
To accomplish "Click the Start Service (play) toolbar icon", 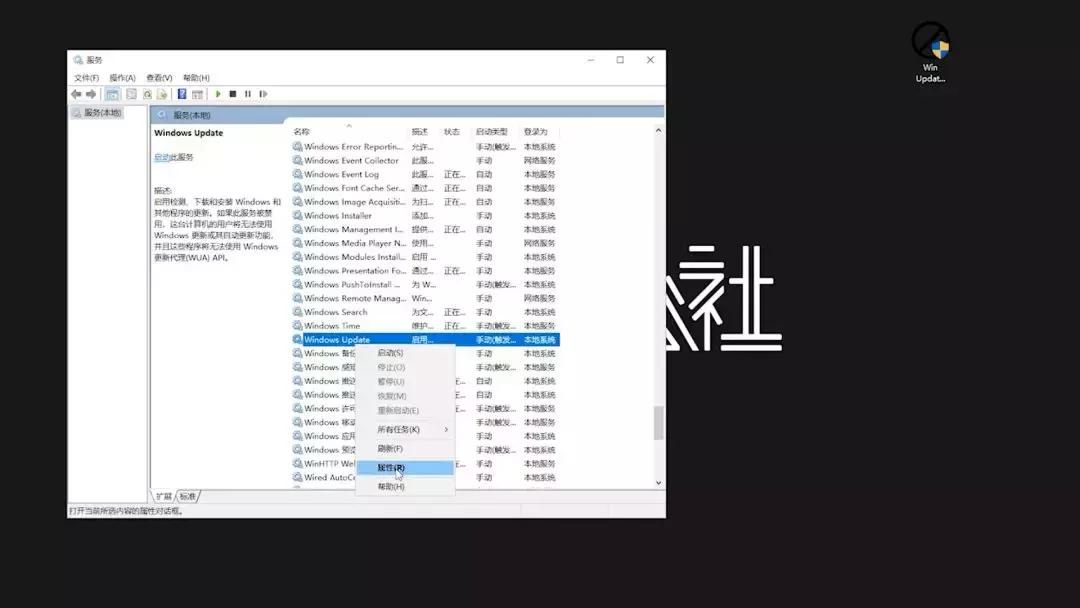I will [218, 93].
